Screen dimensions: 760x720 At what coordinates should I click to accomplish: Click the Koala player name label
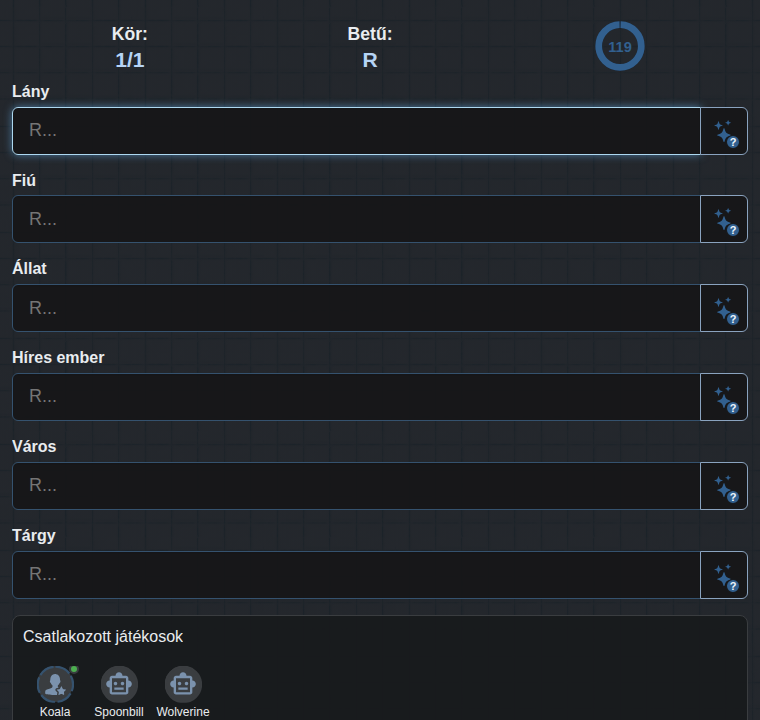(55, 712)
